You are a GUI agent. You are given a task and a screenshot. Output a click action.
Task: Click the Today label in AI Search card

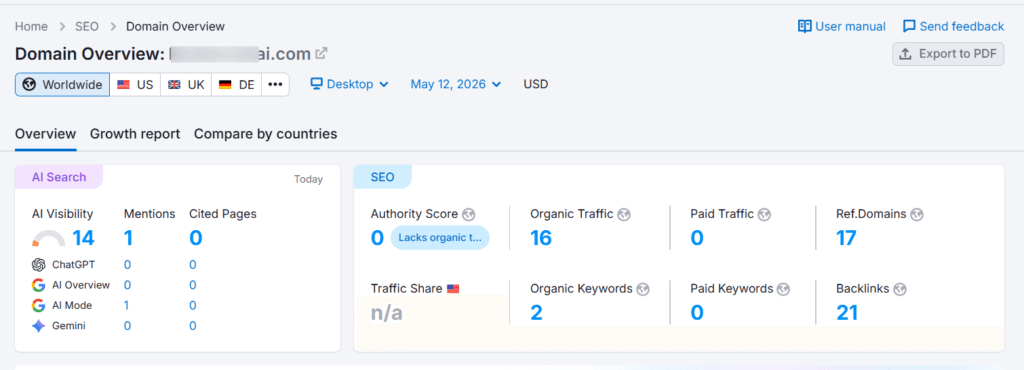click(x=308, y=179)
